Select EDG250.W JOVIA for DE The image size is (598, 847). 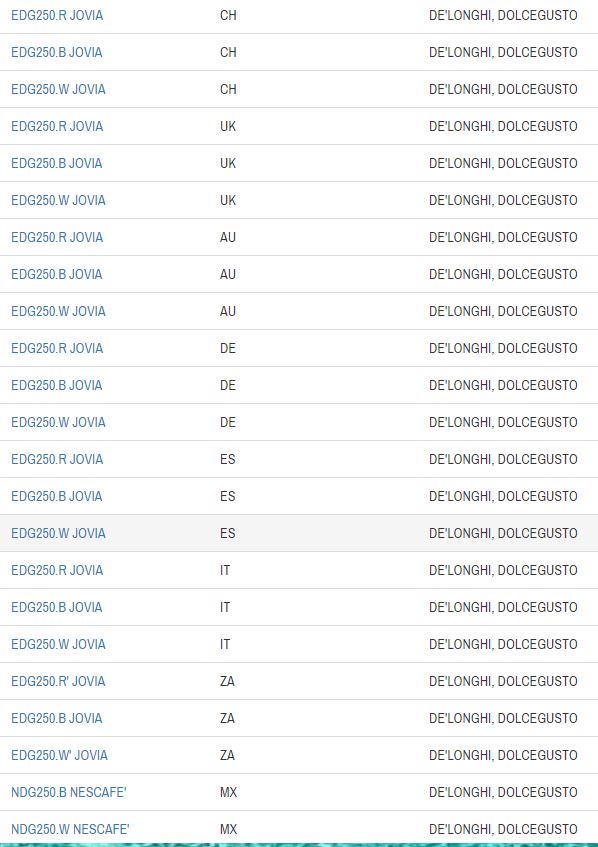pyautogui.click(x=58, y=422)
